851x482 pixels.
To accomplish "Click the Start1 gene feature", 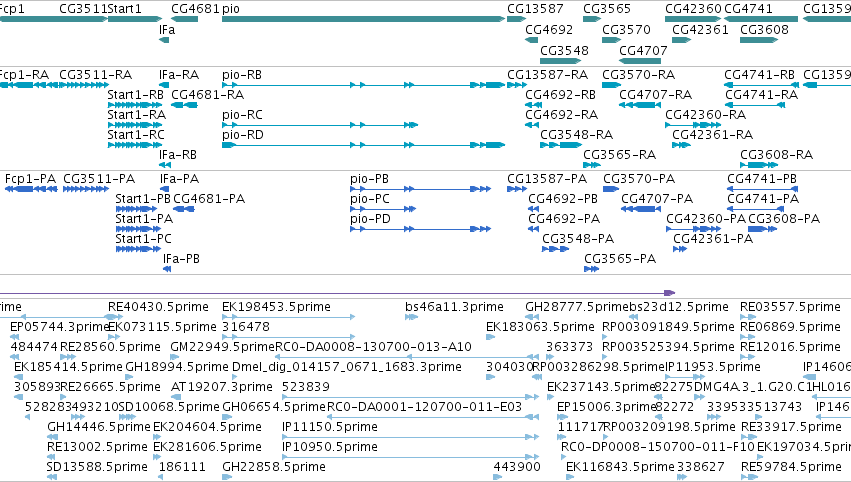I will [x=135, y=19].
